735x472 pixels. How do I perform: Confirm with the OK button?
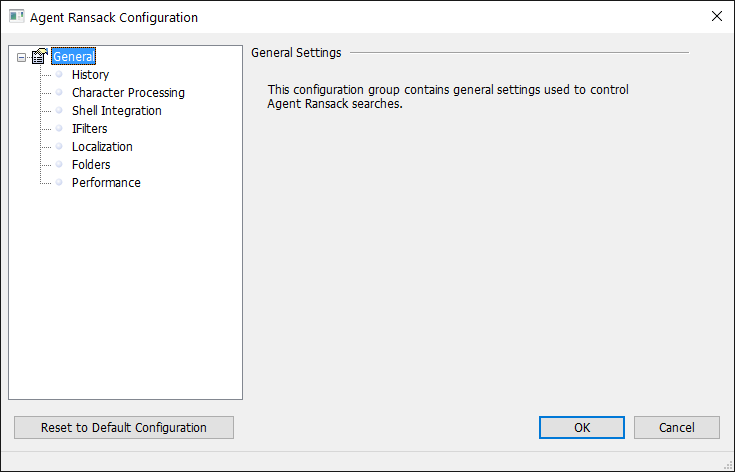click(x=582, y=427)
